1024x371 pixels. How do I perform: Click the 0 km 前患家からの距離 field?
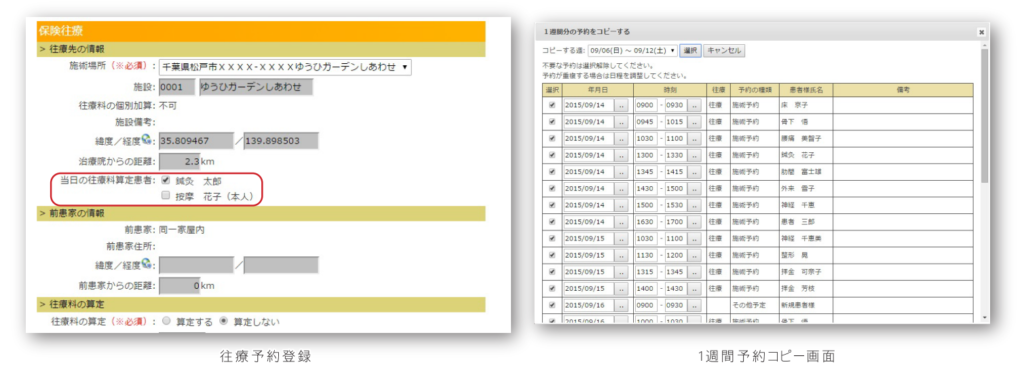pyautogui.click(x=180, y=285)
